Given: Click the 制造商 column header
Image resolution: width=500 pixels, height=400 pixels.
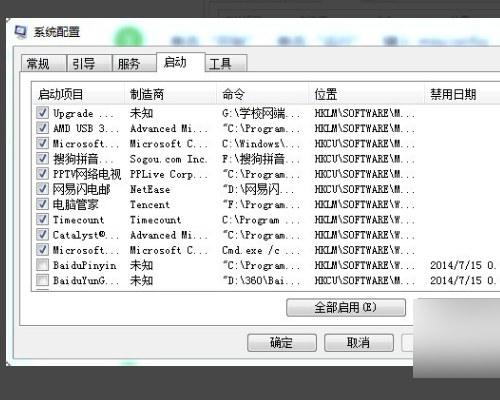Looking at the screenshot, I should coord(170,94).
